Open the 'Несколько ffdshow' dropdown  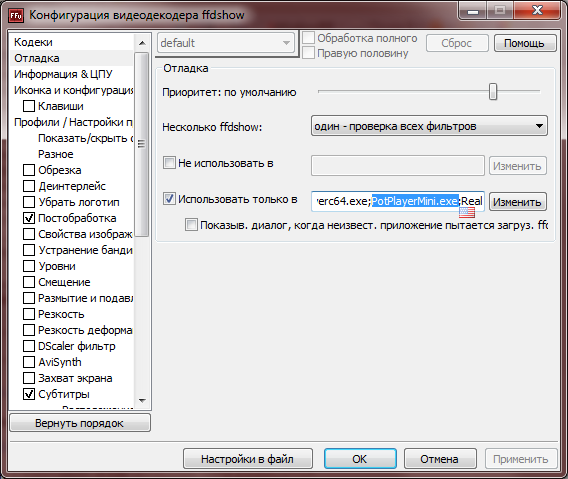pos(429,126)
